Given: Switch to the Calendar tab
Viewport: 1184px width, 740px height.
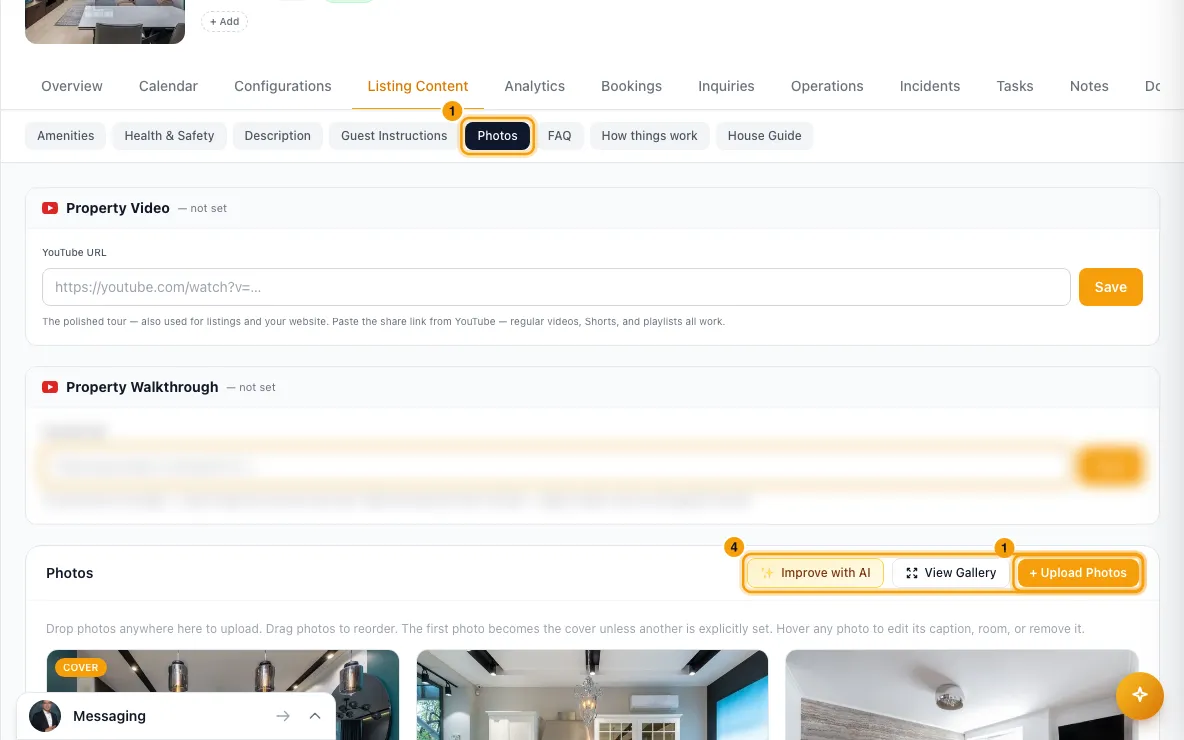Looking at the screenshot, I should pyautogui.click(x=168, y=86).
